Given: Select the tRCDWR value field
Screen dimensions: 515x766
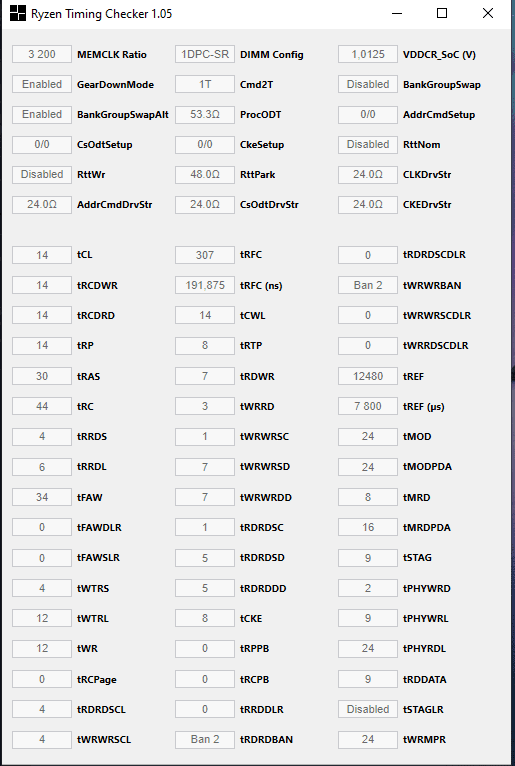Looking at the screenshot, I should pyautogui.click(x=42, y=285).
